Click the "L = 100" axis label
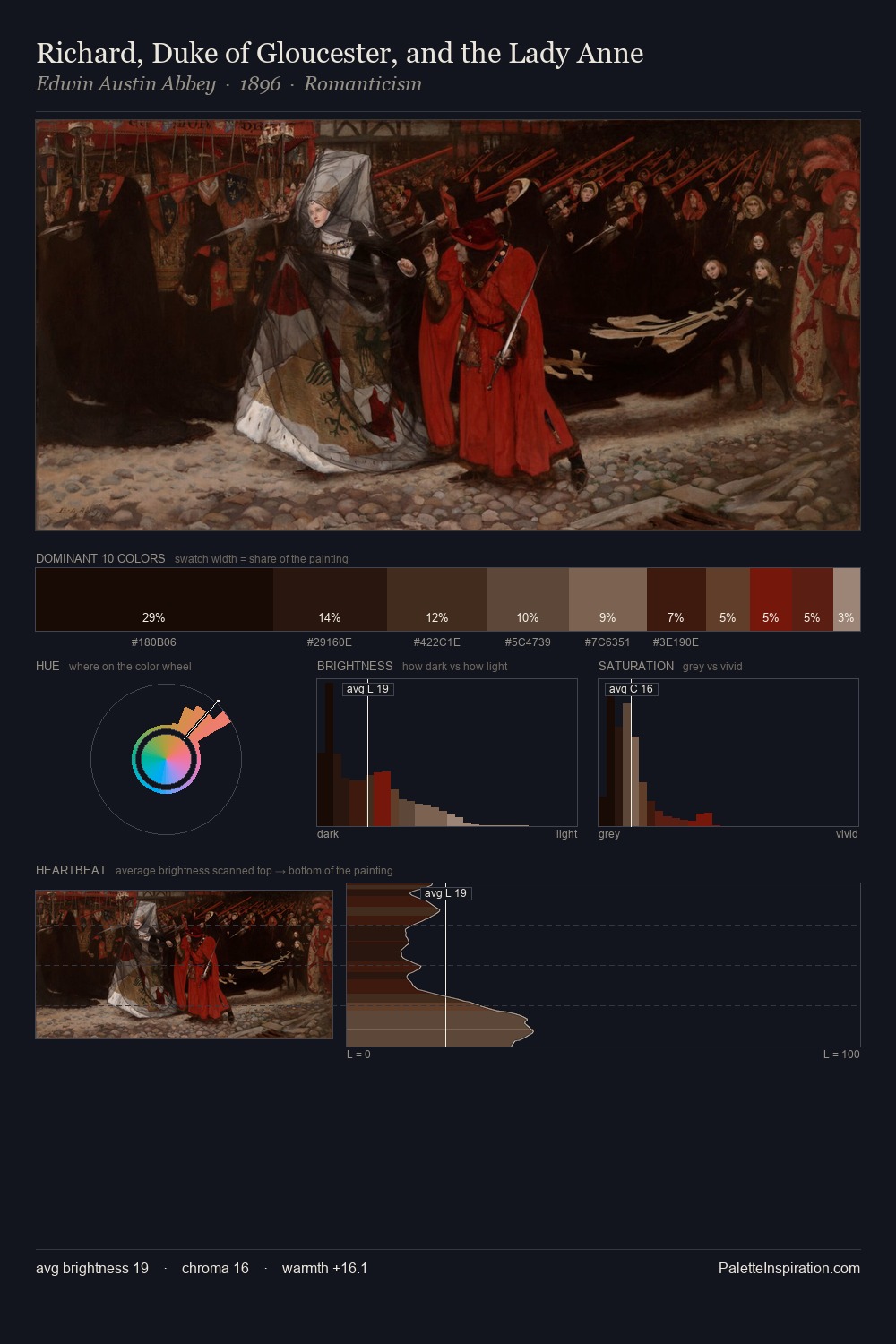Image resolution: width=896 pixels, height=1344 pixels. pos(841,1055)
